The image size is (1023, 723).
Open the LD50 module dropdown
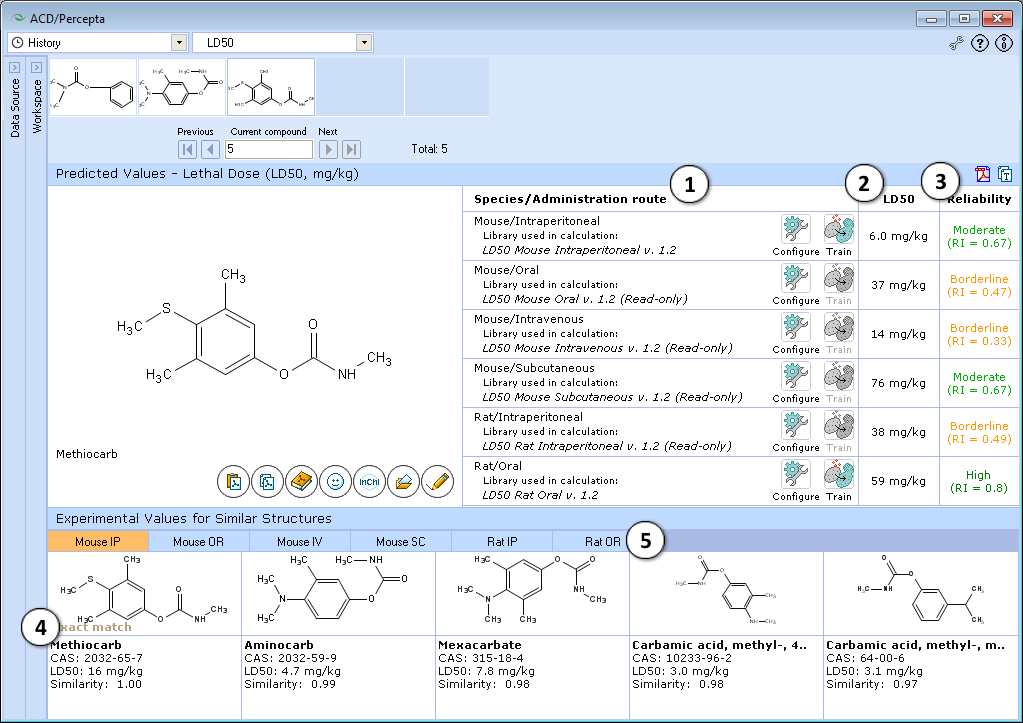(364, 42)
